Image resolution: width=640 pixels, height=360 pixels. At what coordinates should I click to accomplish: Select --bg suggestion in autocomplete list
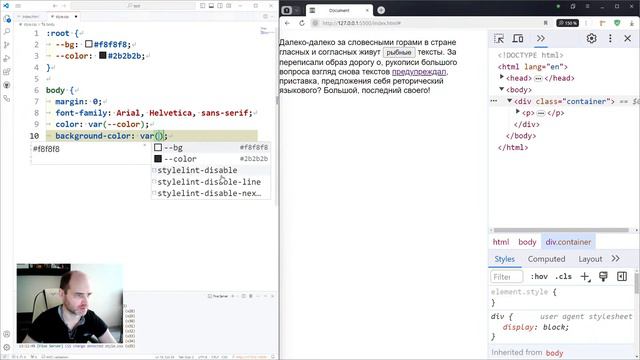coord(211,147)
